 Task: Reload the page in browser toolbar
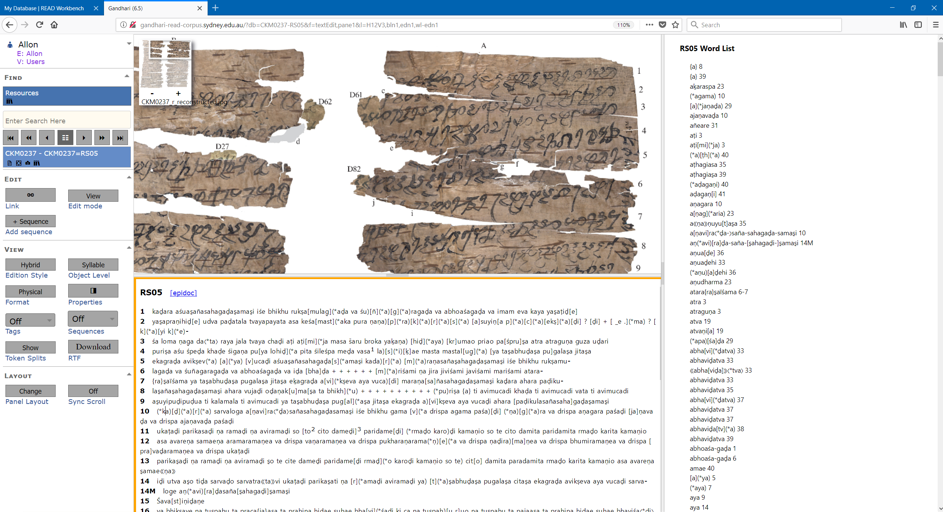(x=39, y=25)
